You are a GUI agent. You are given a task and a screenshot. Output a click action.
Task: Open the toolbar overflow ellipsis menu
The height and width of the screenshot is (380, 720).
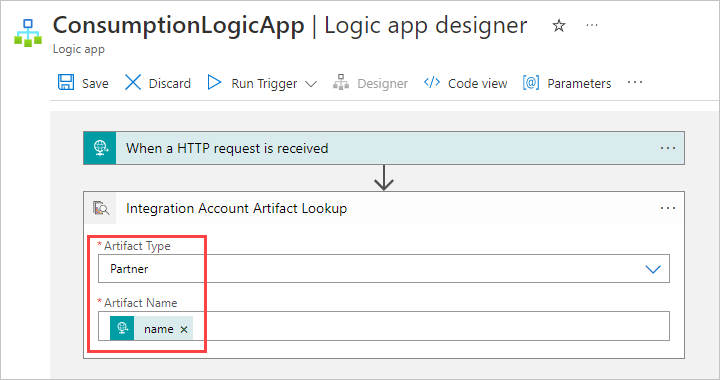pos(635,83)
